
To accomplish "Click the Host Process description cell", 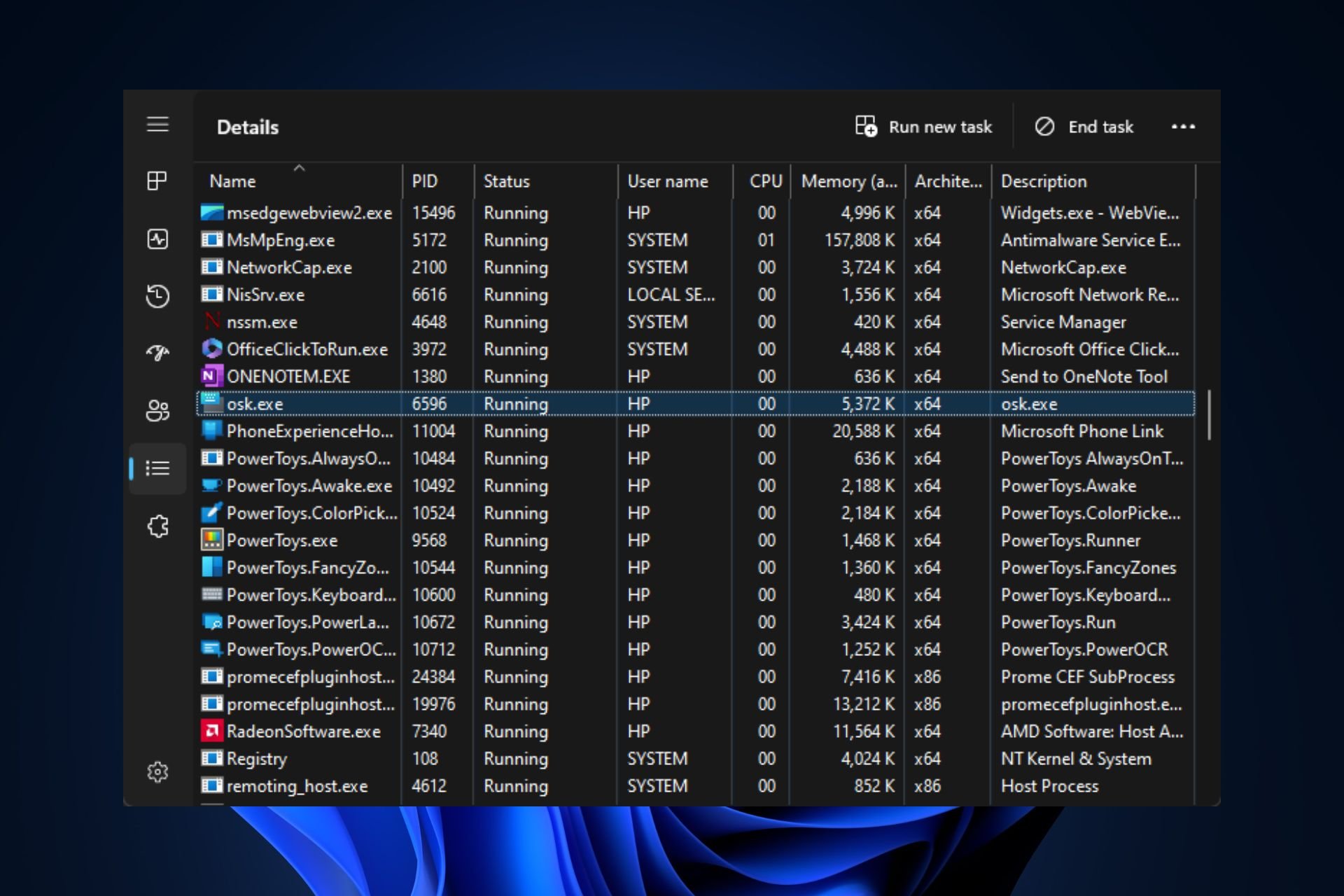I will 1050,786.
